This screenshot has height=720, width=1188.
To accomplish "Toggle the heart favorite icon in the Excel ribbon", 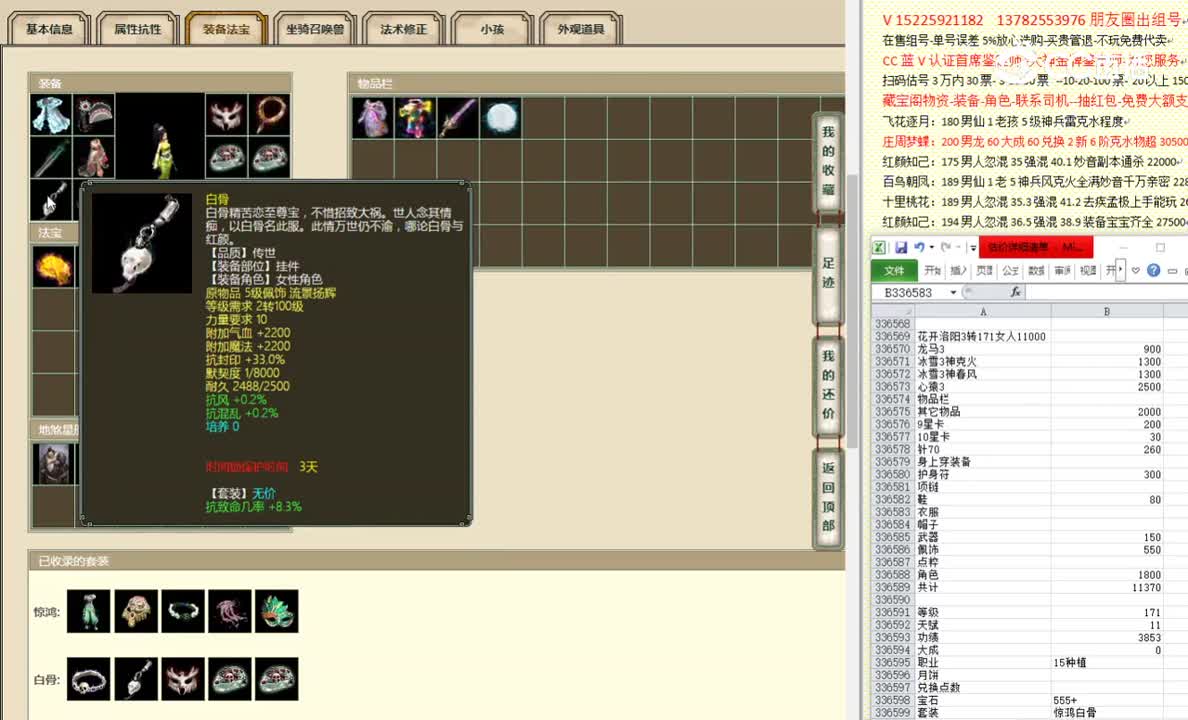I will 1136,271.
